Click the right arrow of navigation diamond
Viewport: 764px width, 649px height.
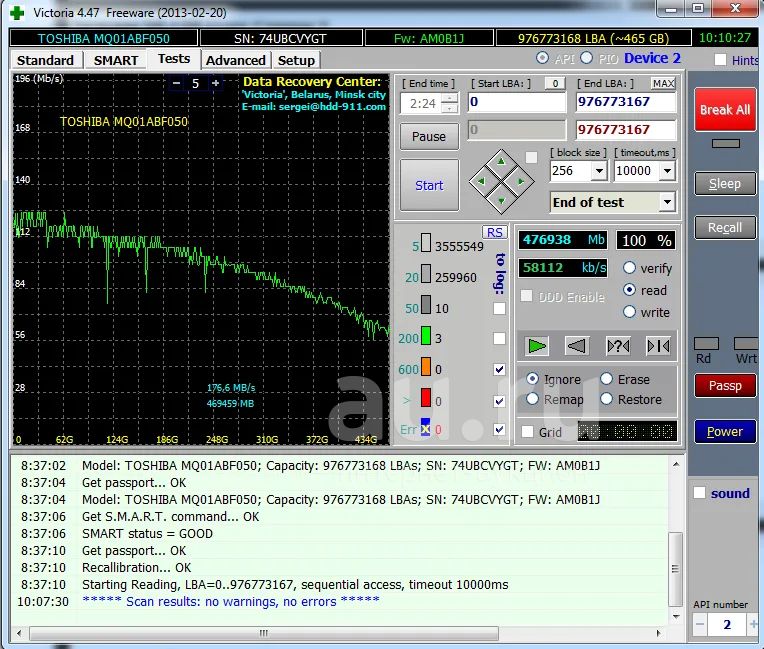click(521, 181)
